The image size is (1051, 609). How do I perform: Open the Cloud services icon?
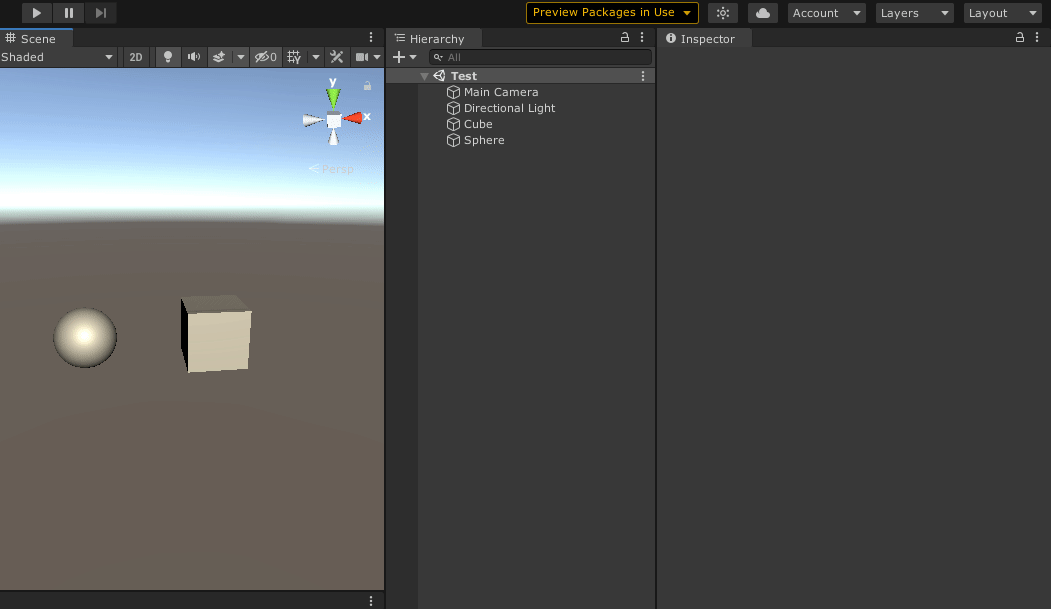pos(762,13)
